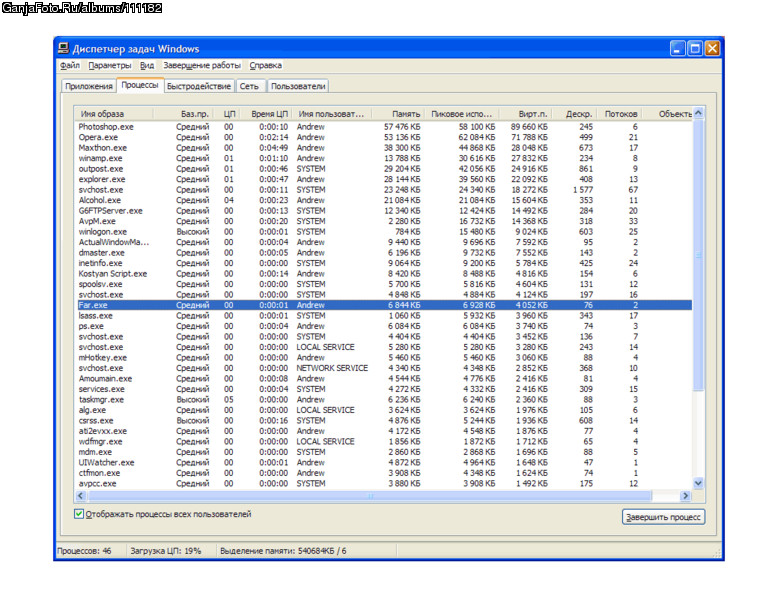Switch to the Пользователи tab

[298, 86]
